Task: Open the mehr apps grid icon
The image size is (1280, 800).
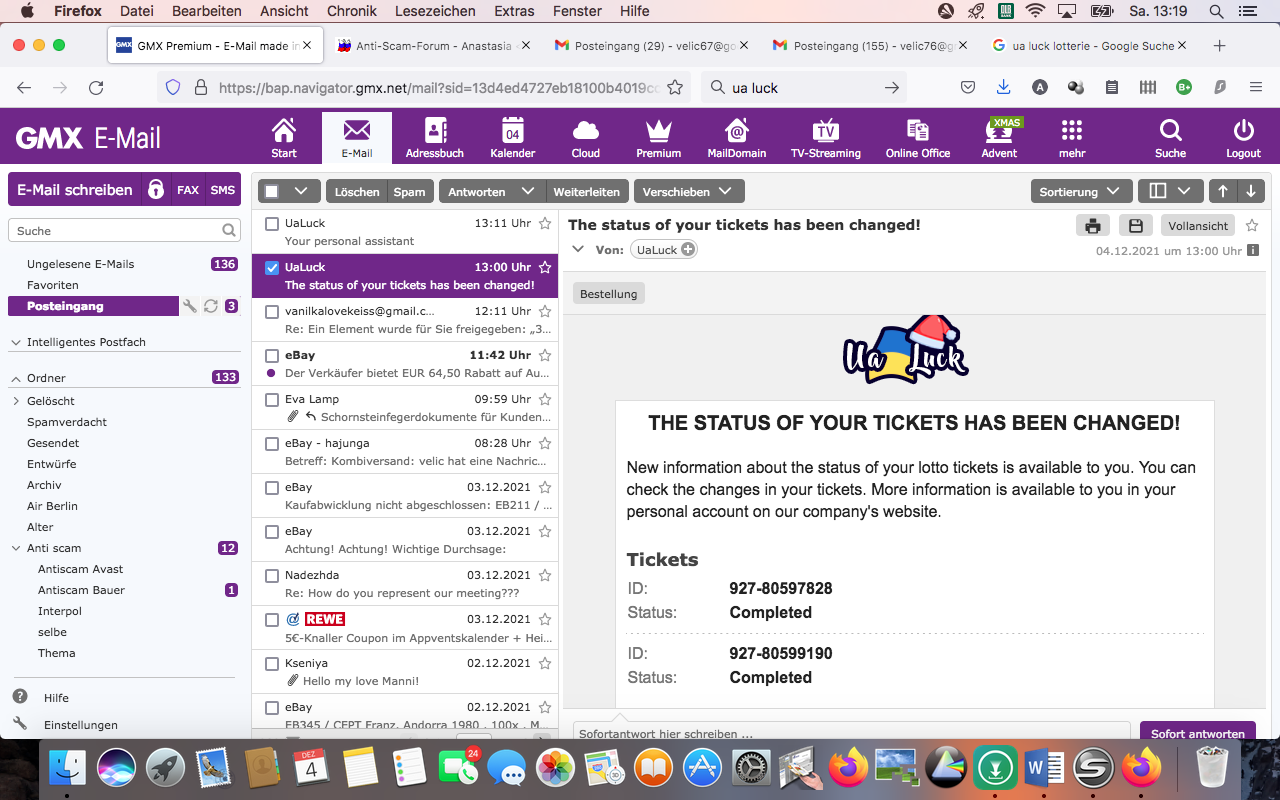Action: tap(1072, 138)
